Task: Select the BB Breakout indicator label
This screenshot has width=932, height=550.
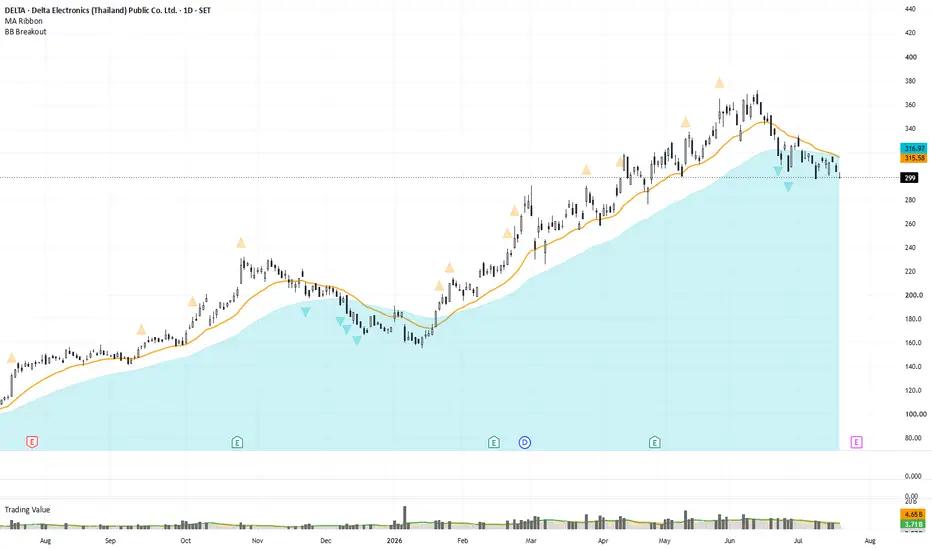Action: tap(26, 32)
